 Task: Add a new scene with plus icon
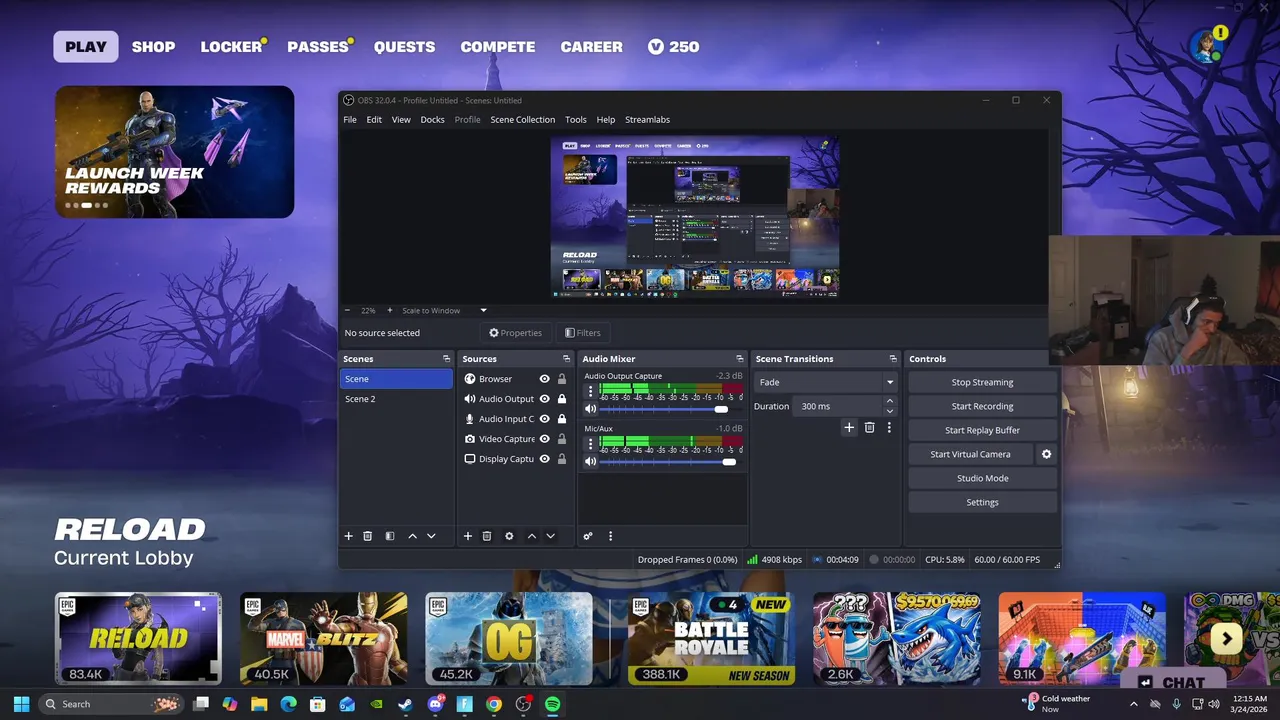[349, 536]
